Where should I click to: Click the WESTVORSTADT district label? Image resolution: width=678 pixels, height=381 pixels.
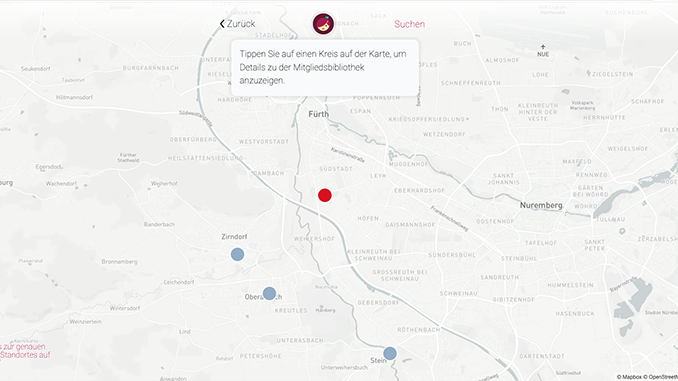click(x=264, y=142)
